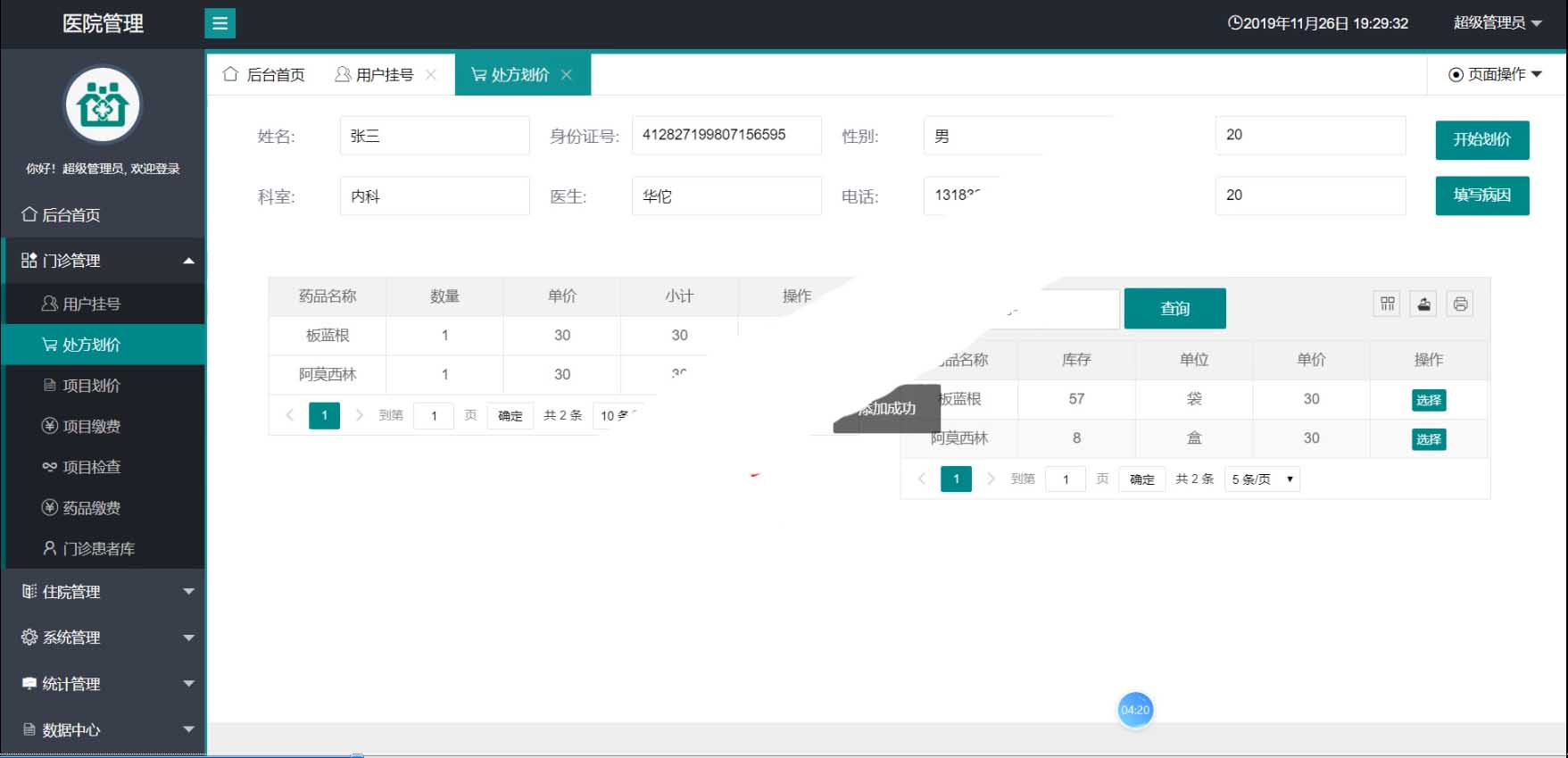Click the blue 04:20 timer bubble
1568x758 pixels.
click(x=1135, y=710)
